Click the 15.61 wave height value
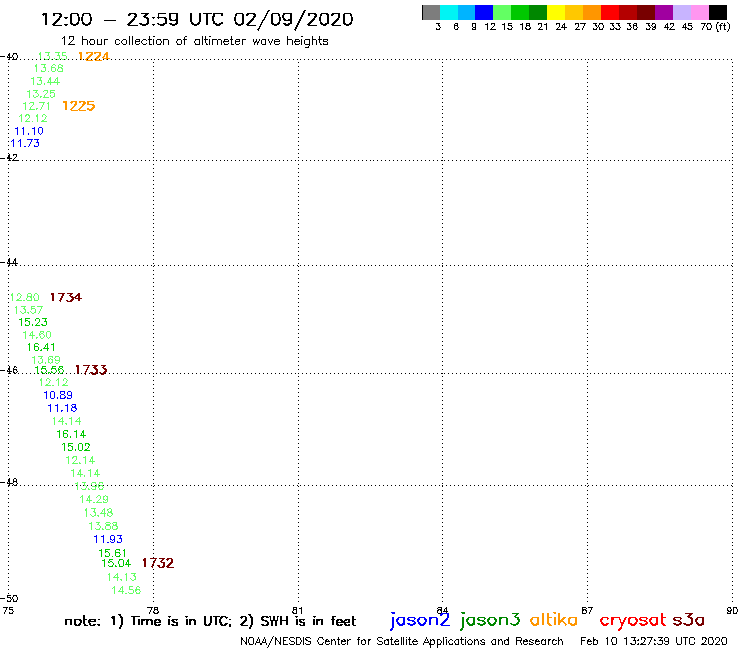Viewport: 740px width, 650px height. click(112, 553)
